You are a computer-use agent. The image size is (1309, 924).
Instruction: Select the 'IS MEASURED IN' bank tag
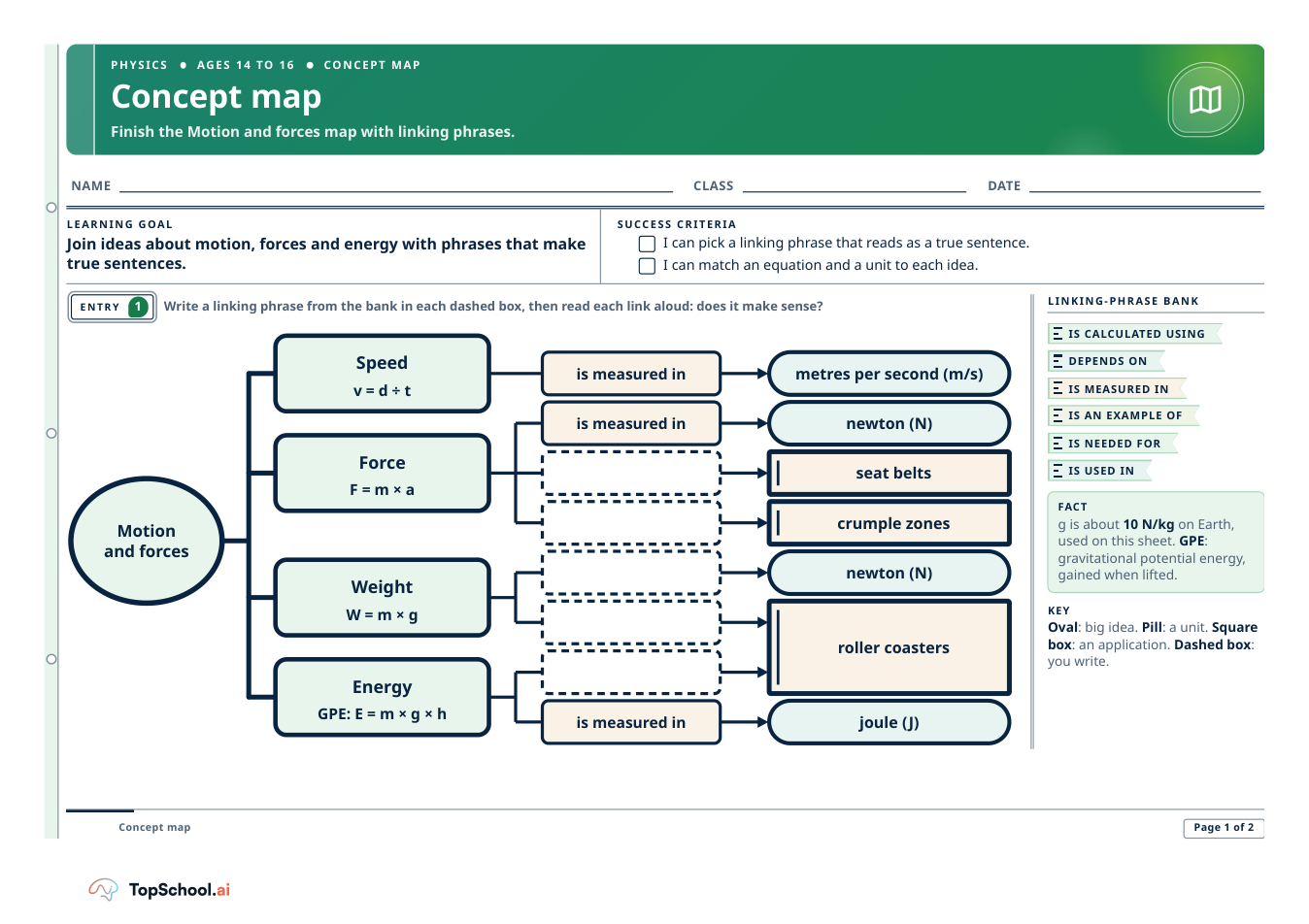pos(1117,389)
